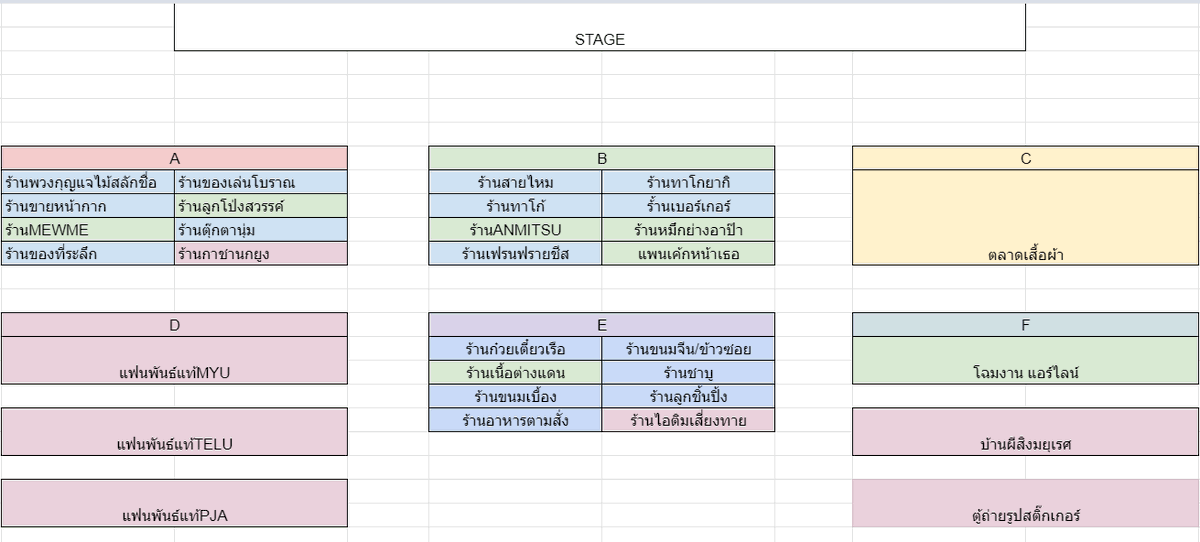Select the ตู้ถ่ายรูปสติ๊กเกอร์ cell

[x=1026, y=503]
